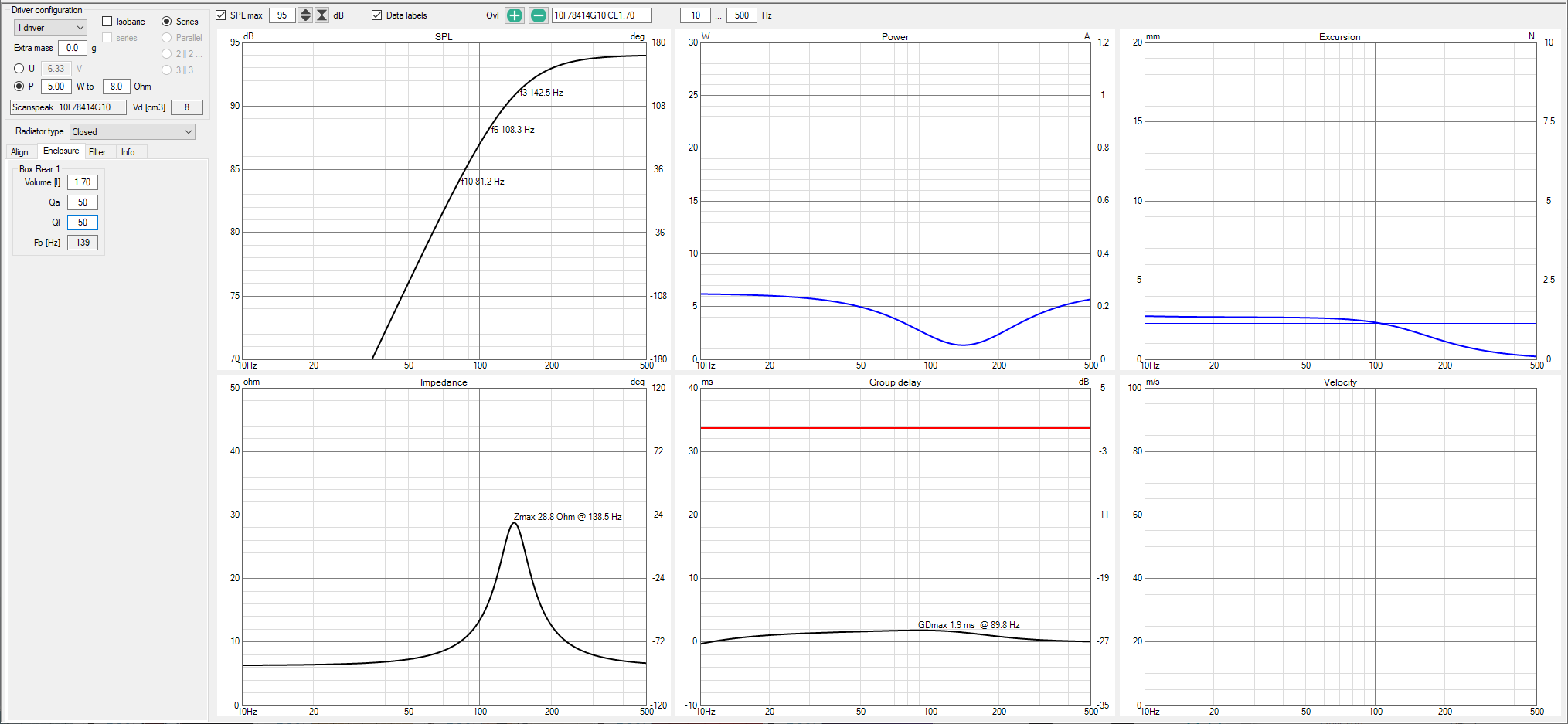Click the upper frequency limit 500 field
Image resolution: width=1568 pixels, height=724 pixels.
pos(742,15)
